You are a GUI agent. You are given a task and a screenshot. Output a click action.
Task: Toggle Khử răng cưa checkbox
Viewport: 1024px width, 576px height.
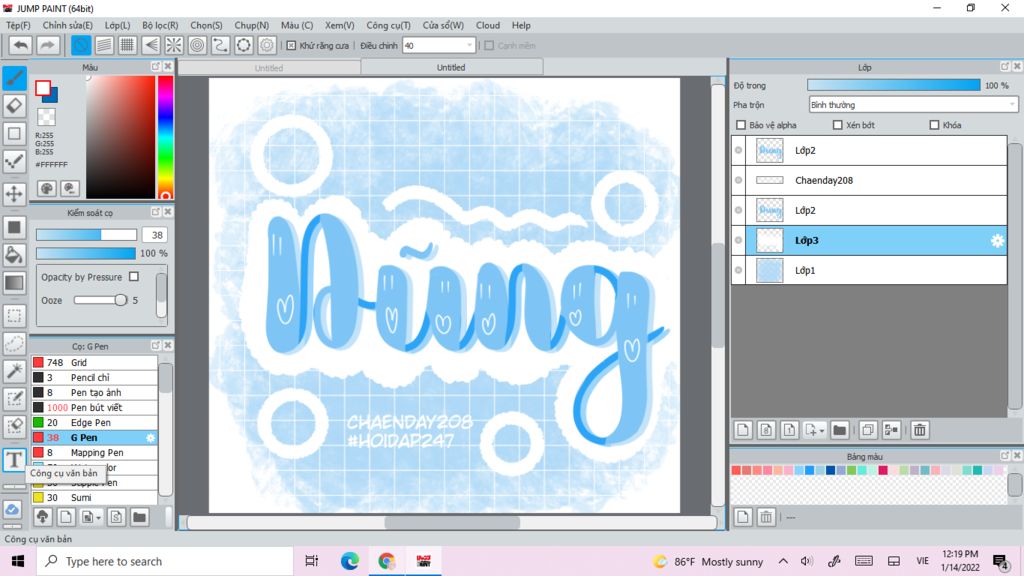click(291, 46)
